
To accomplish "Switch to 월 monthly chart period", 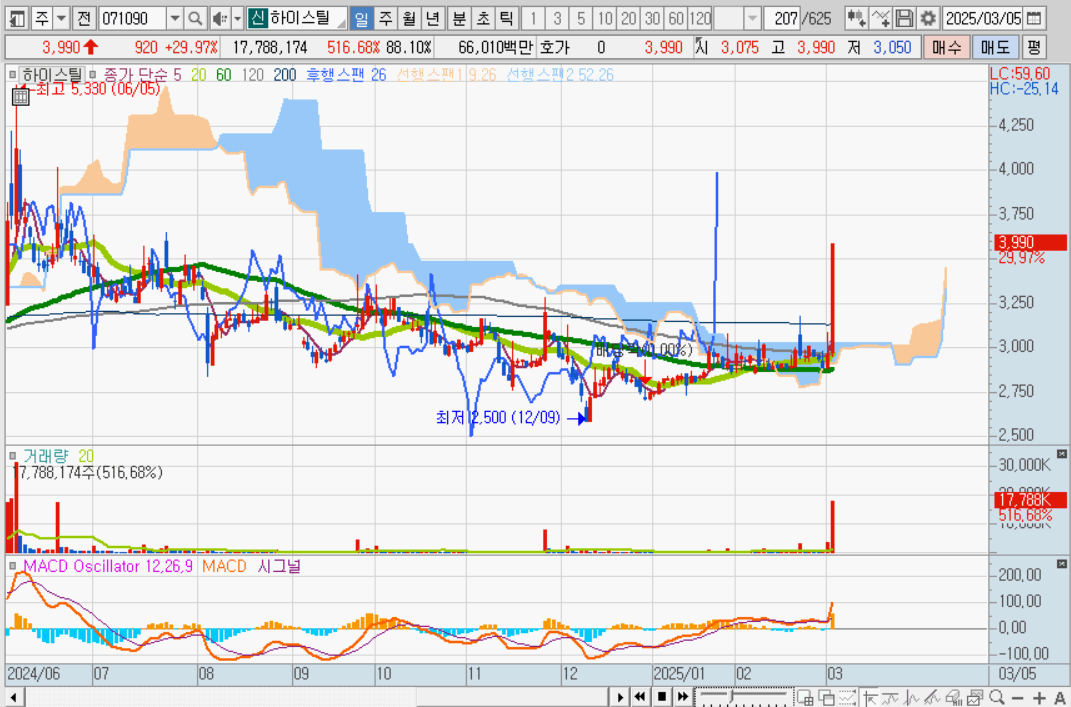I will [408, 18].
